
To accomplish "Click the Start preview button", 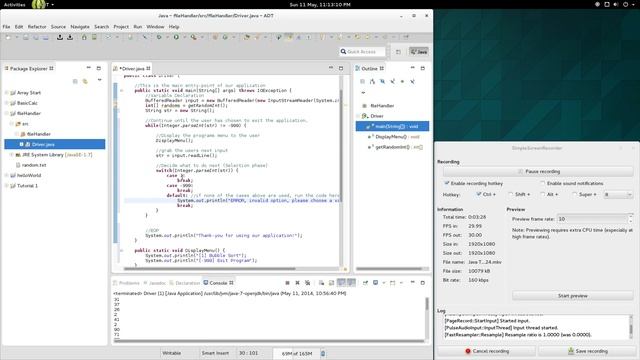I will pyautogui.click(x=573, y=296).
